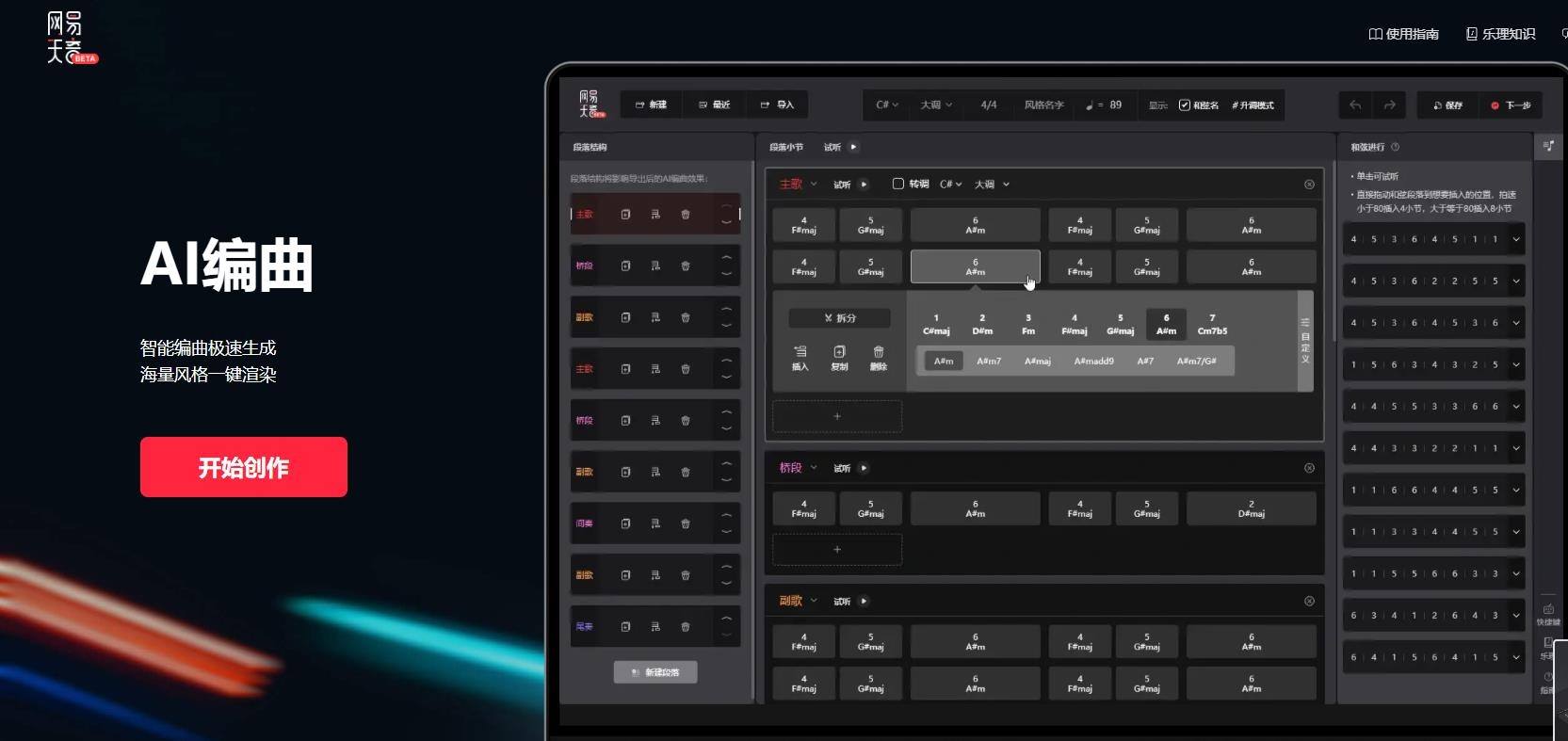This screenshot has height=741, width=1568.
Task: Click the 保存 save button
Action: point(1447,105)
